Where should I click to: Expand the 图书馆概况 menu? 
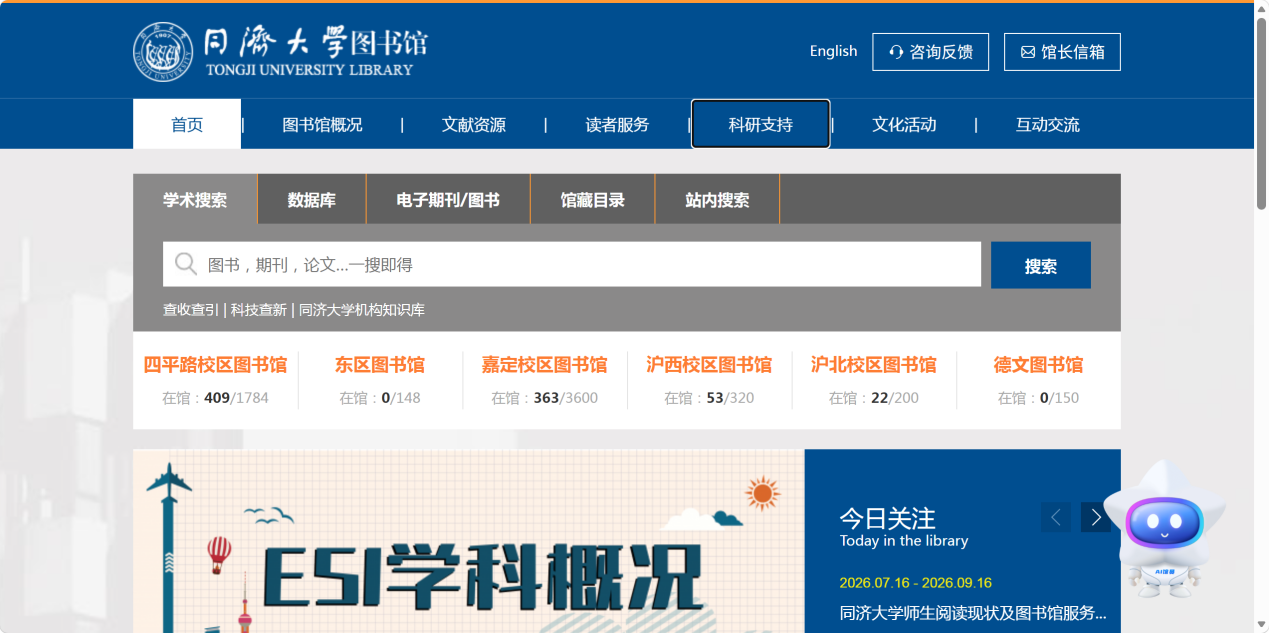322,125
